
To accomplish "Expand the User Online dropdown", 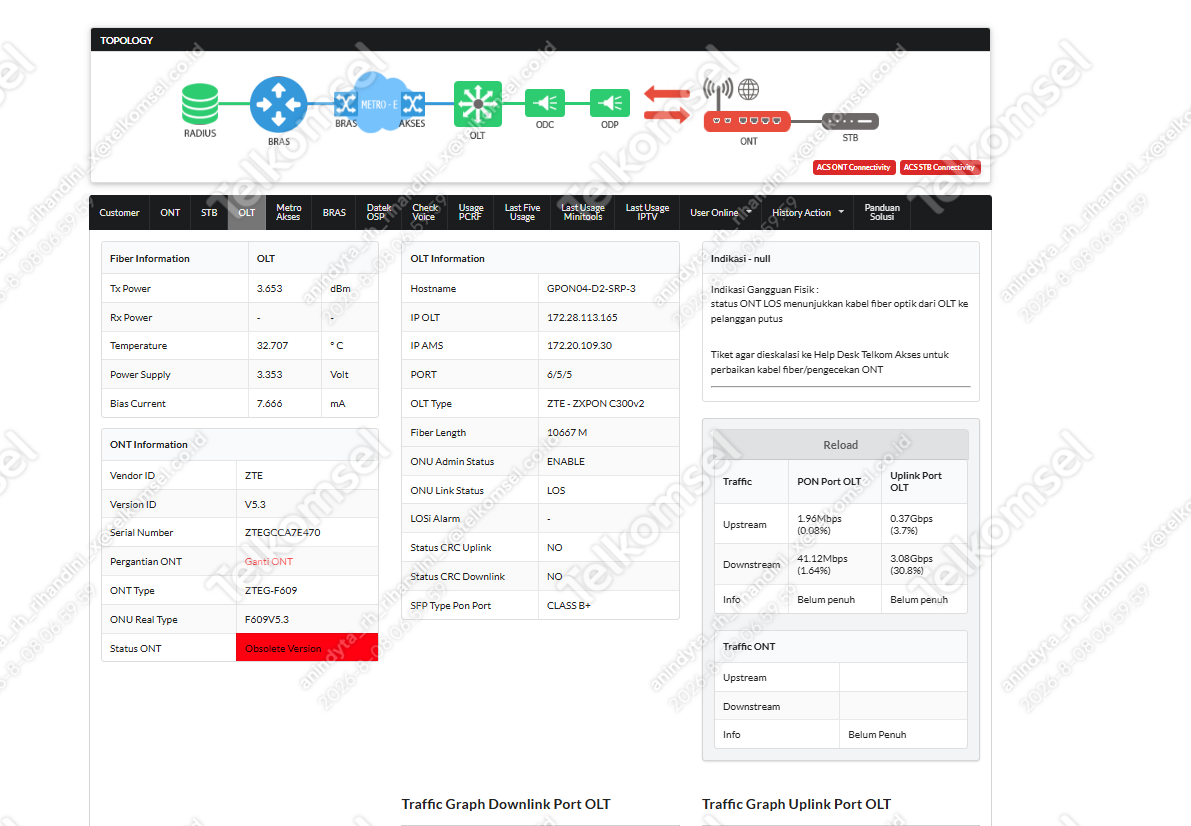I will [x=720, y=213].
